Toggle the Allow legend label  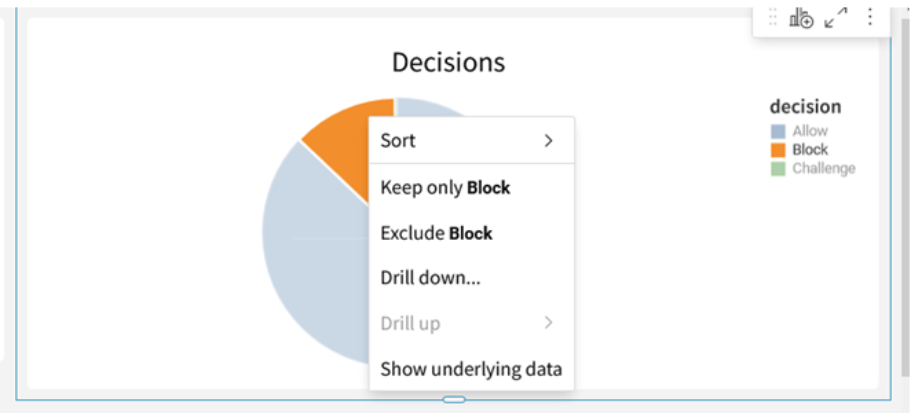pyautogui.click(x=810, y=131)
